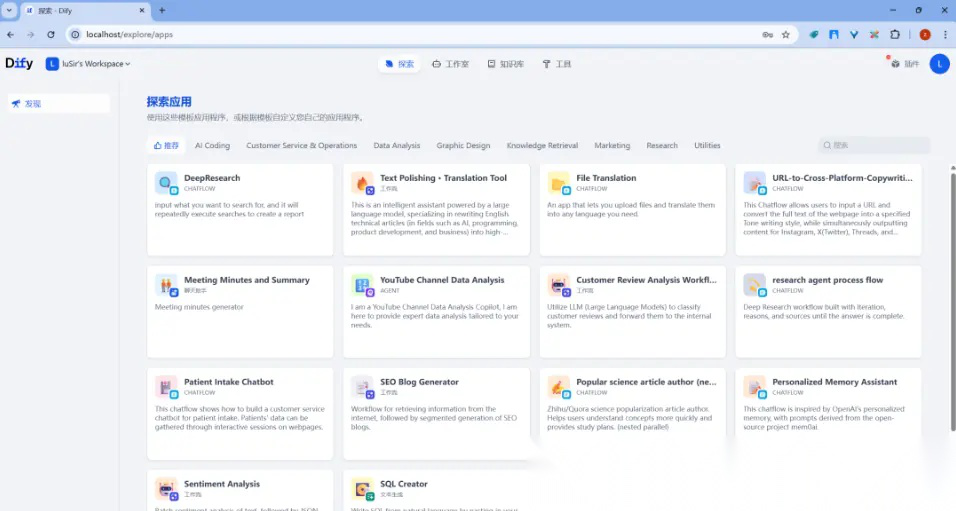Screen dimensions: 956x511
Task: Open the Chrome profile avatar icon
Action: coord(924,35)
